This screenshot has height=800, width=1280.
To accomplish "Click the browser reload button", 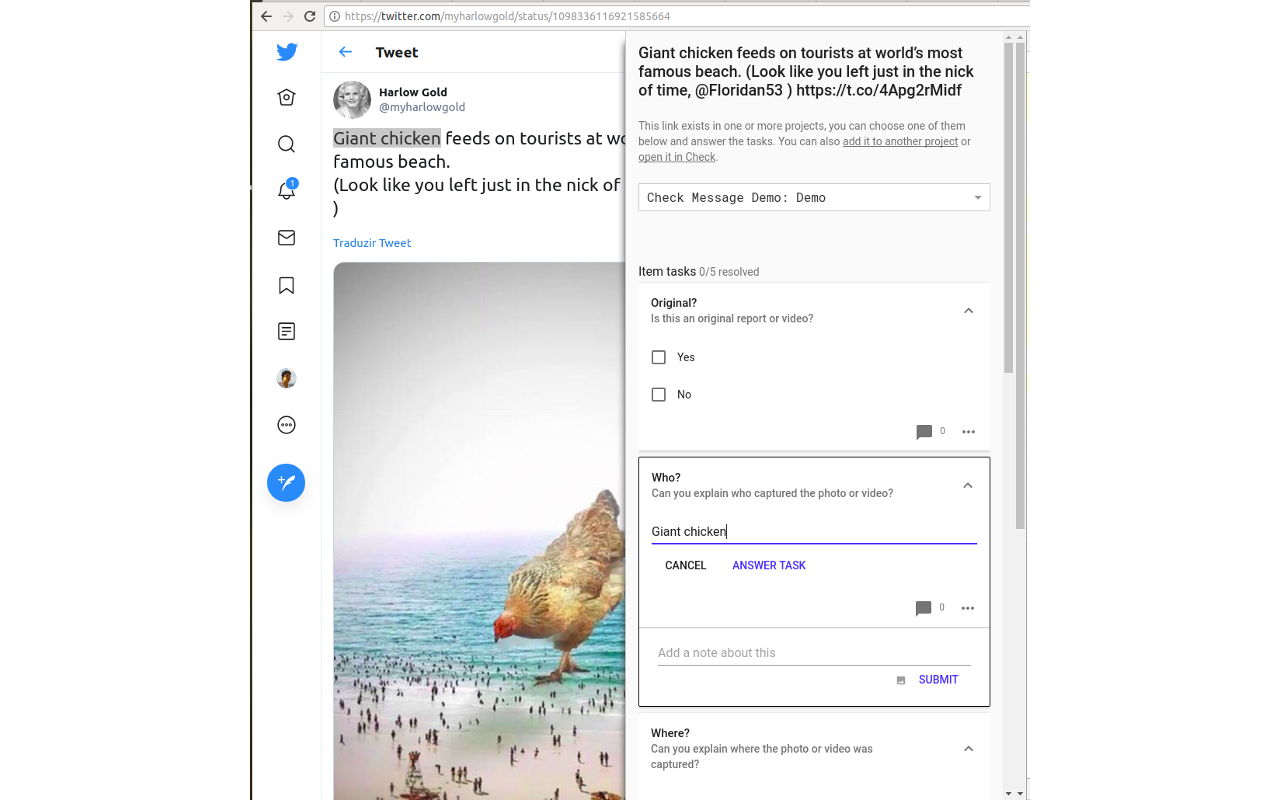I will pyautogui.click(x=310, y=16).
